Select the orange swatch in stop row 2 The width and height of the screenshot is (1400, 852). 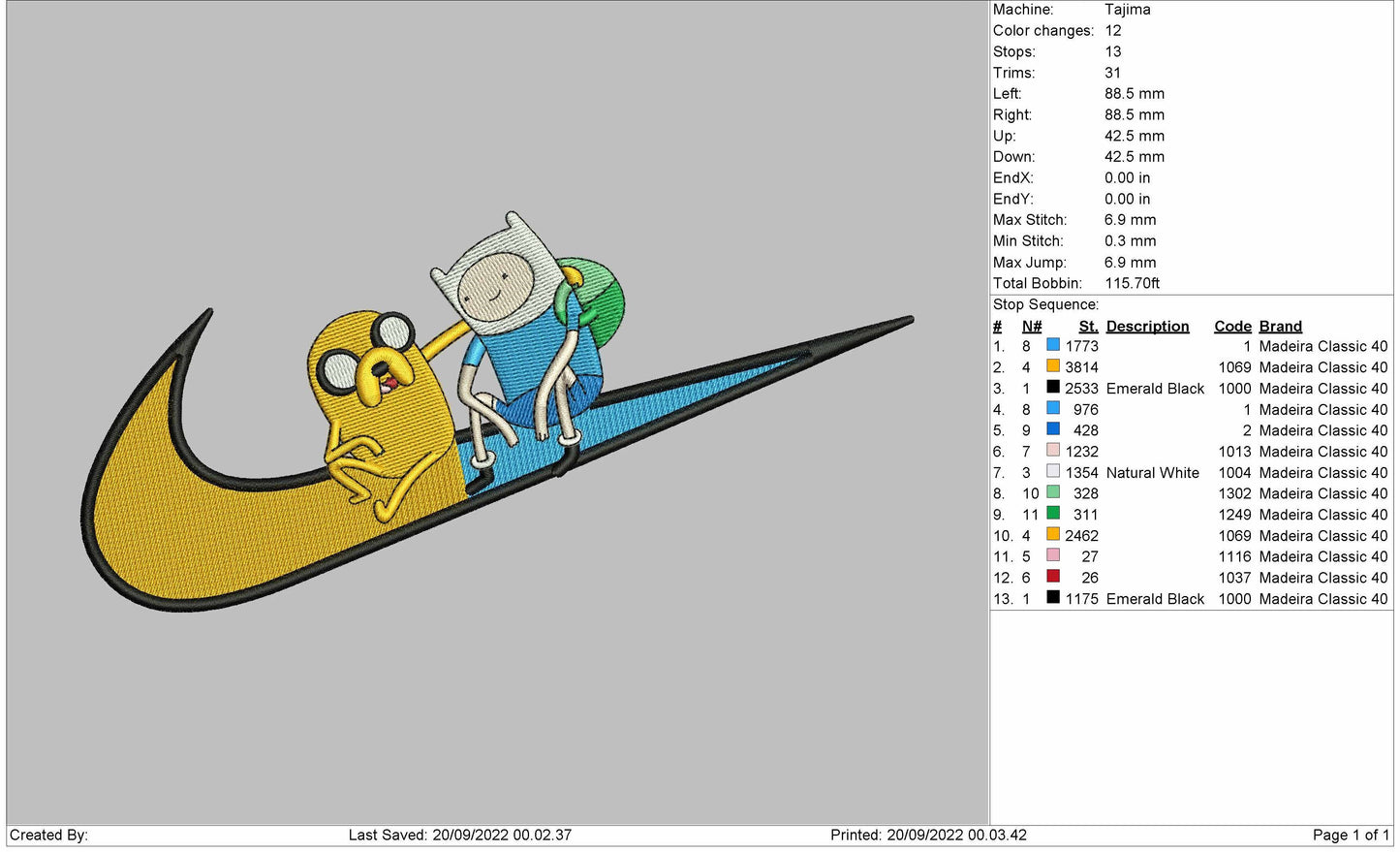point(1052,367)
